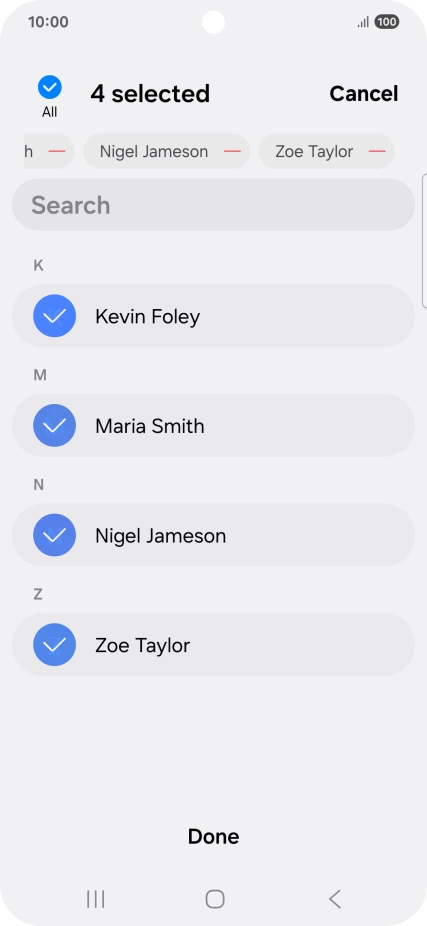Grab the edge panel handle on right
Viewport: 427px width, 926px height.
click(x=424, y=241)
